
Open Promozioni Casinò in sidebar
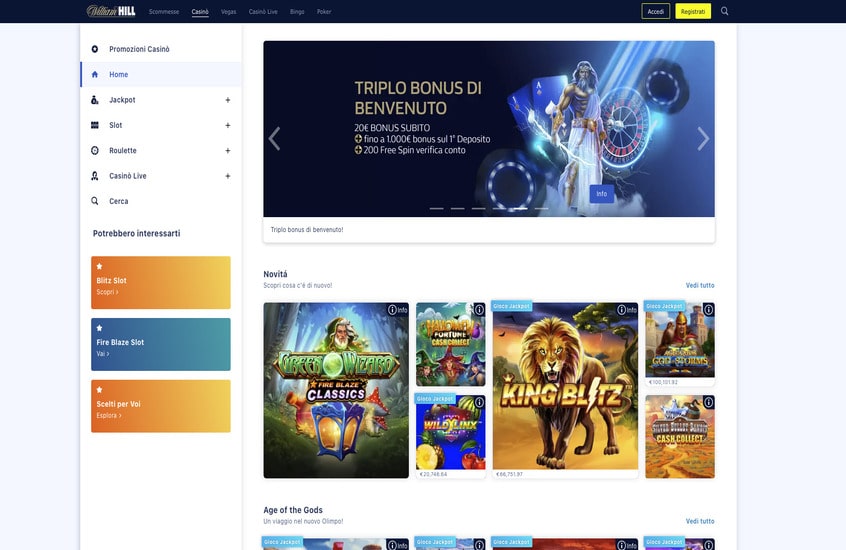pos(161,49)
